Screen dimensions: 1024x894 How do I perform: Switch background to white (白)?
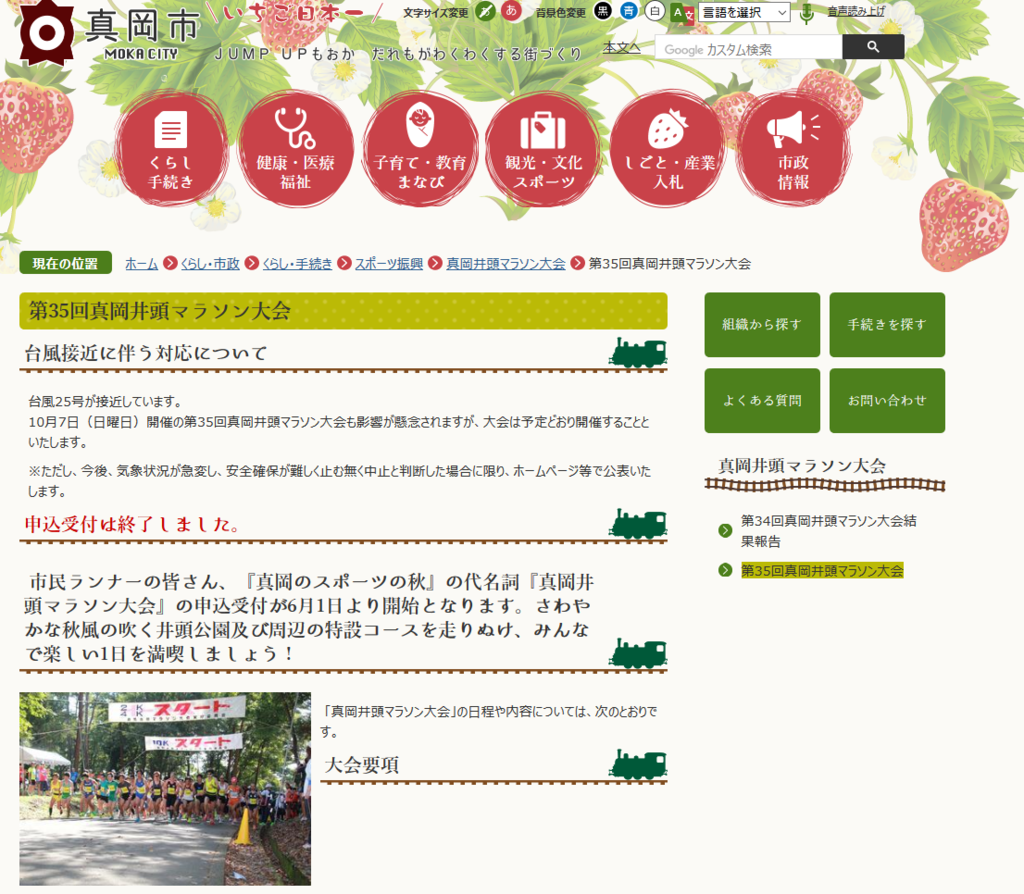click(x=654, y=11)
